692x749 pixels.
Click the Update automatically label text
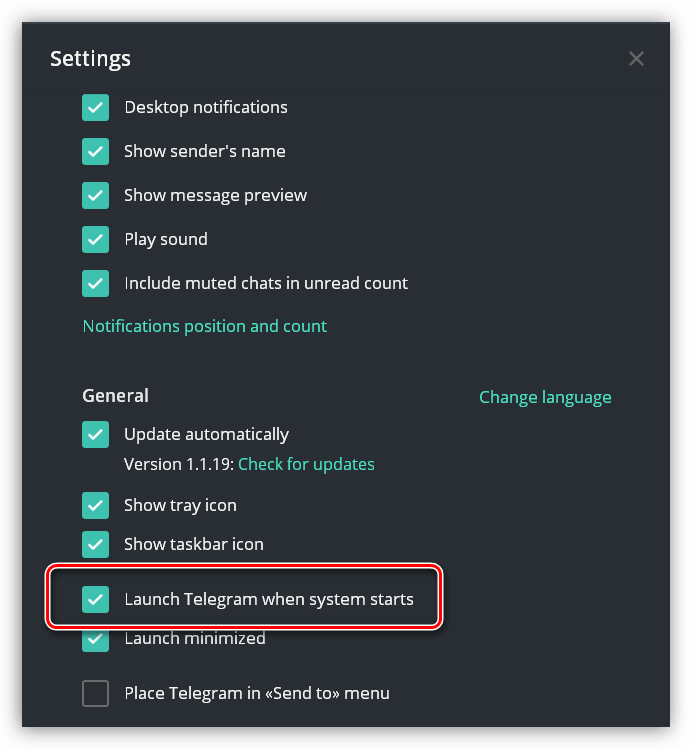[x=206, y=434]
